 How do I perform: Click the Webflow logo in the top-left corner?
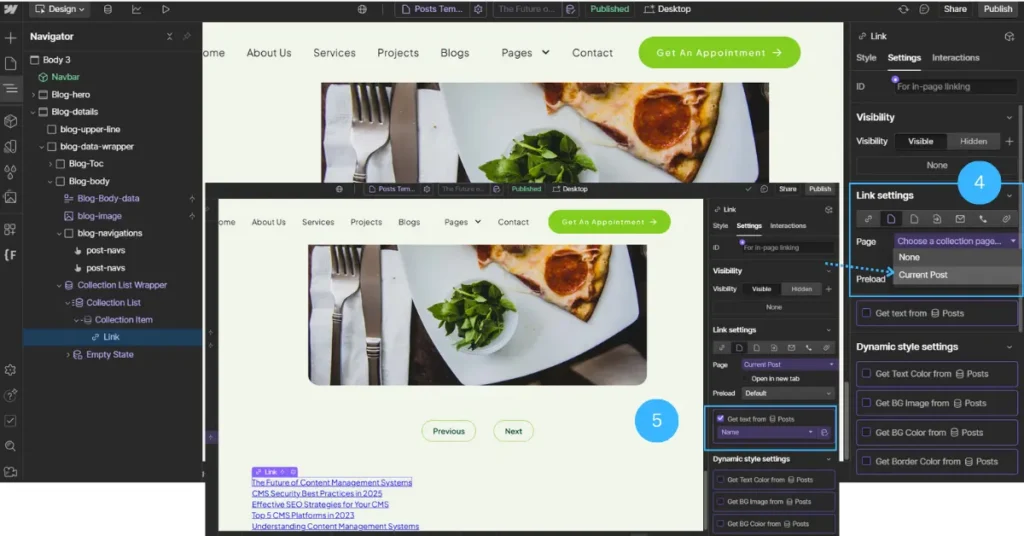point(10,9)
